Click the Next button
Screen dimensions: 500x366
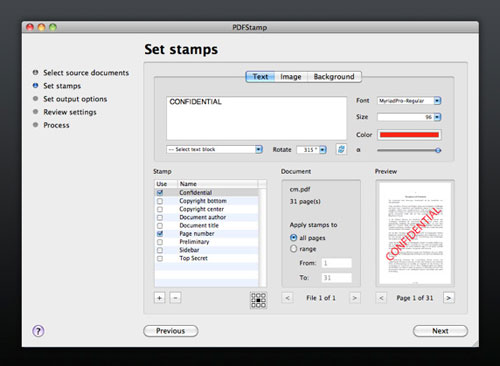click(440, 331)
